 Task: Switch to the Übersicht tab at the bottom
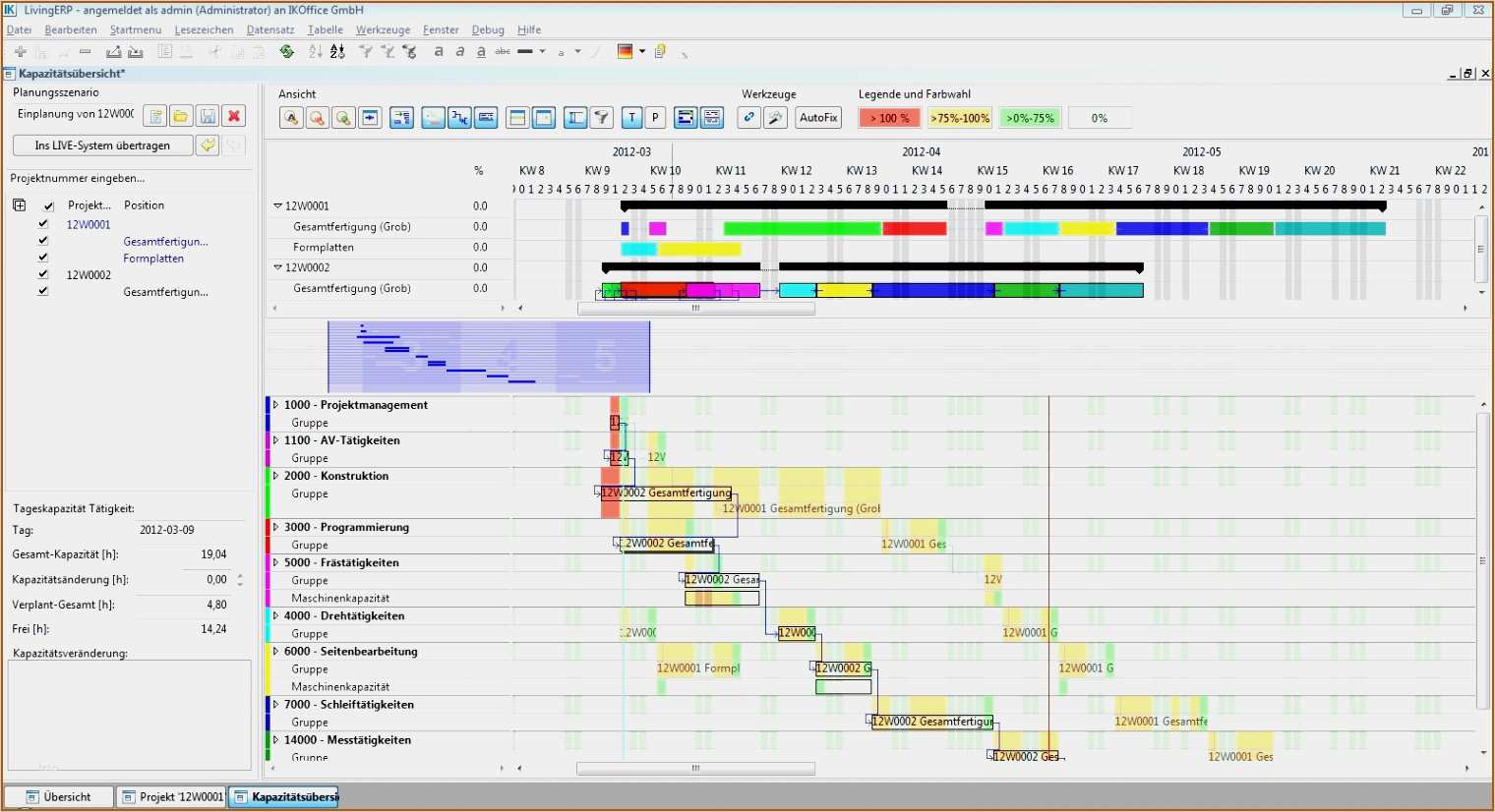tap(59, 796)
